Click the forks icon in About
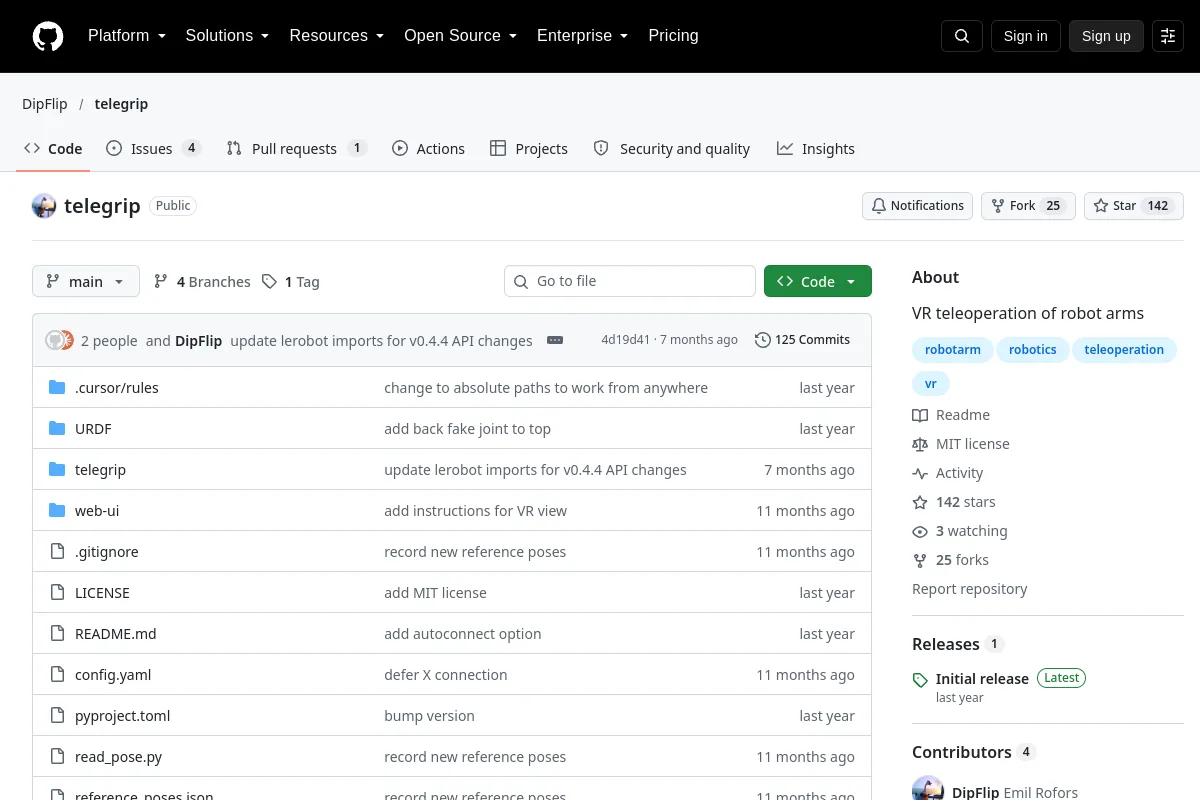Image resolution: width=1200 pixels, height=800 pixels. [920, 560]
